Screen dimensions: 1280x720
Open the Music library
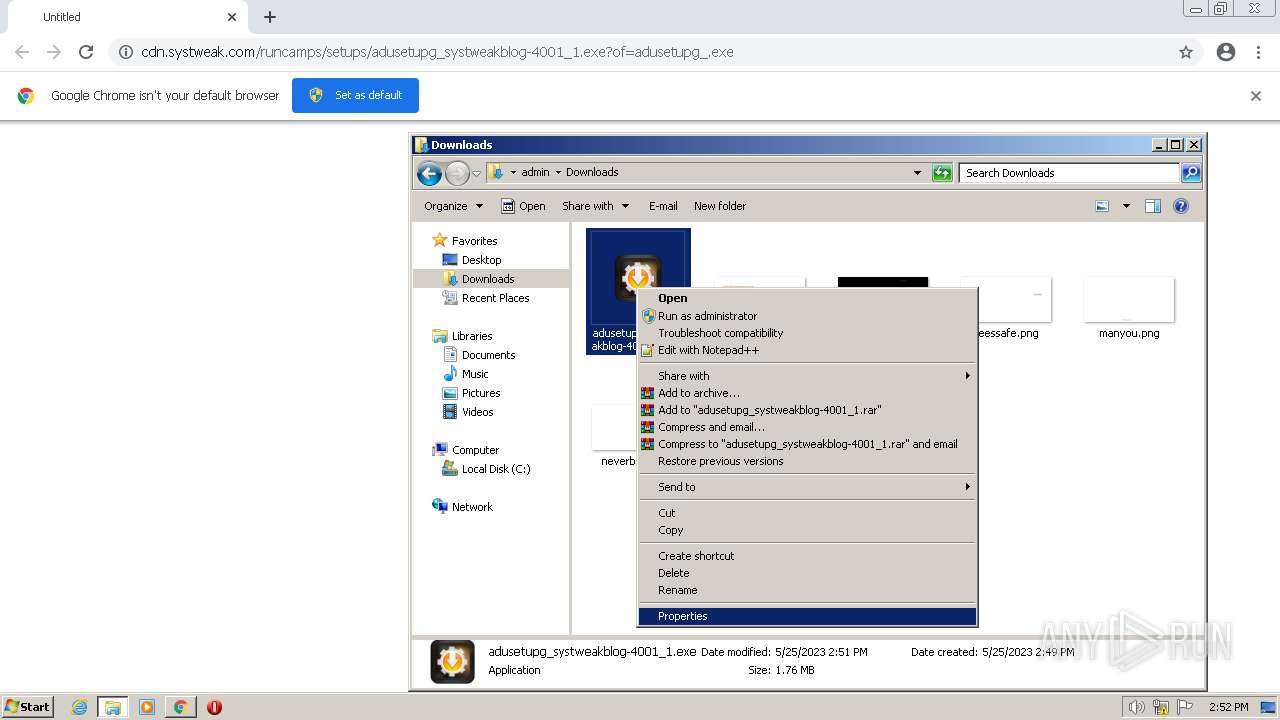[466, 374]
